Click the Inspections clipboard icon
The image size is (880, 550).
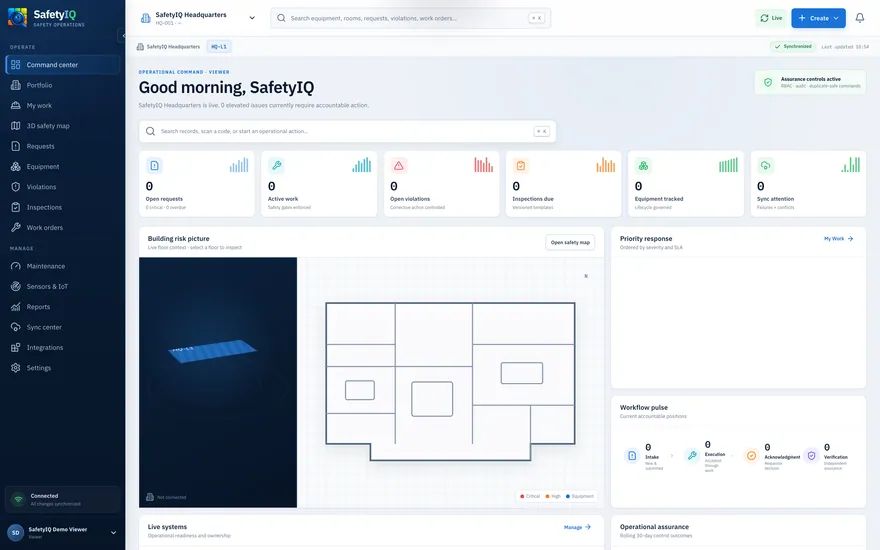[x=16, y=207]
